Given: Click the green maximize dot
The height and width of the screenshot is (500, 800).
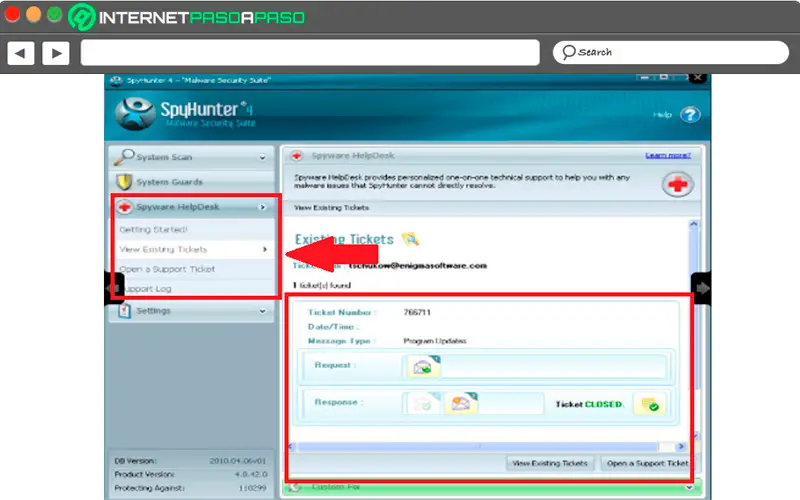Looking at the screenshot, I should [x=55, y=15].
